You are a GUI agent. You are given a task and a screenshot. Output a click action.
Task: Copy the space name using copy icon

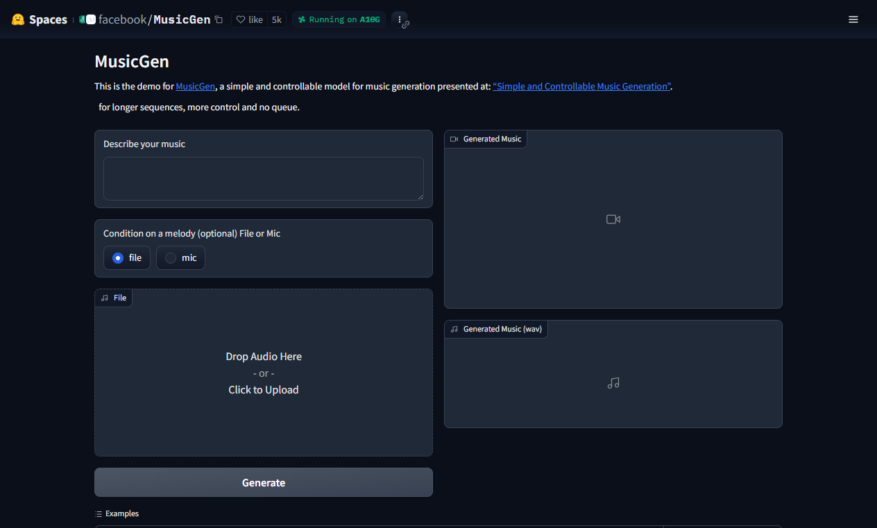219,20
